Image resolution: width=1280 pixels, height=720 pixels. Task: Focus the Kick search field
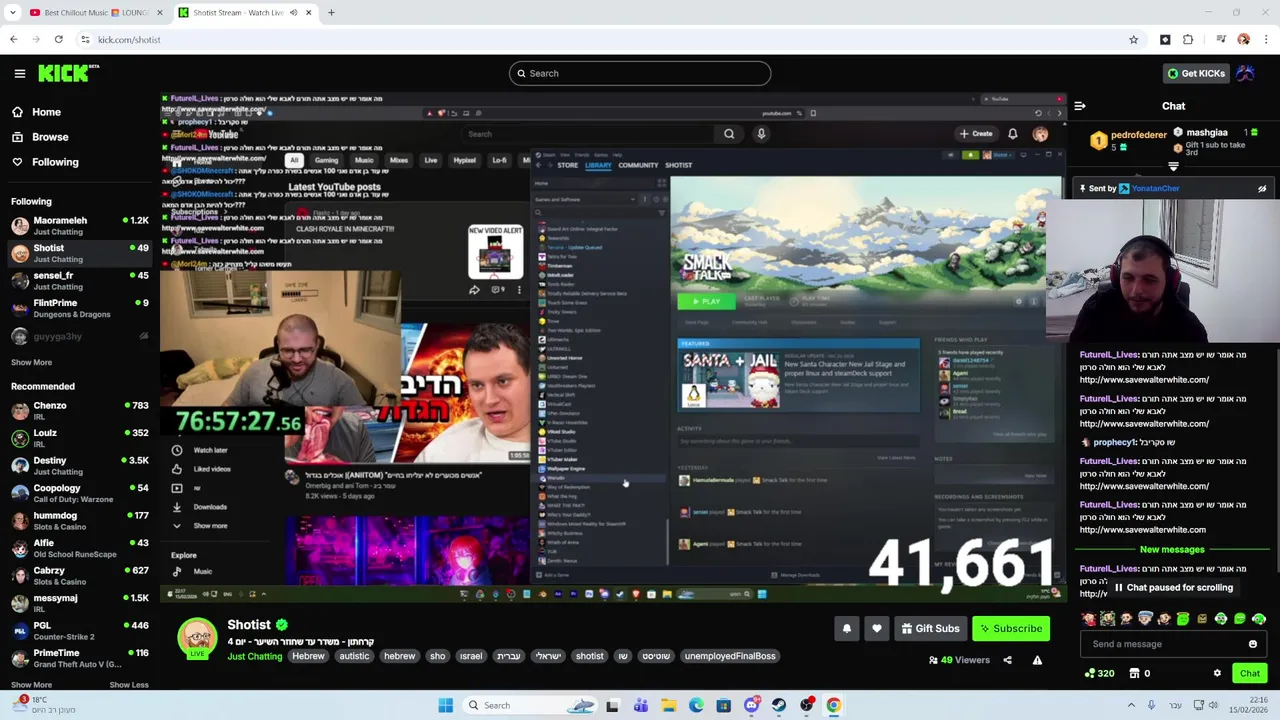(x=640, y=73)
